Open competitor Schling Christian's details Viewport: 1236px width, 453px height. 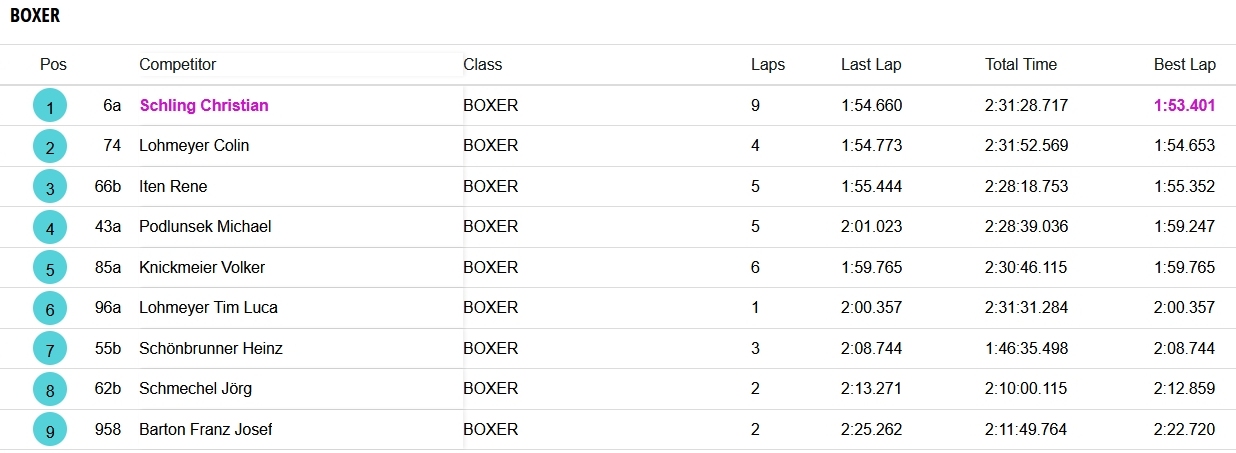[x=204, y=105]
